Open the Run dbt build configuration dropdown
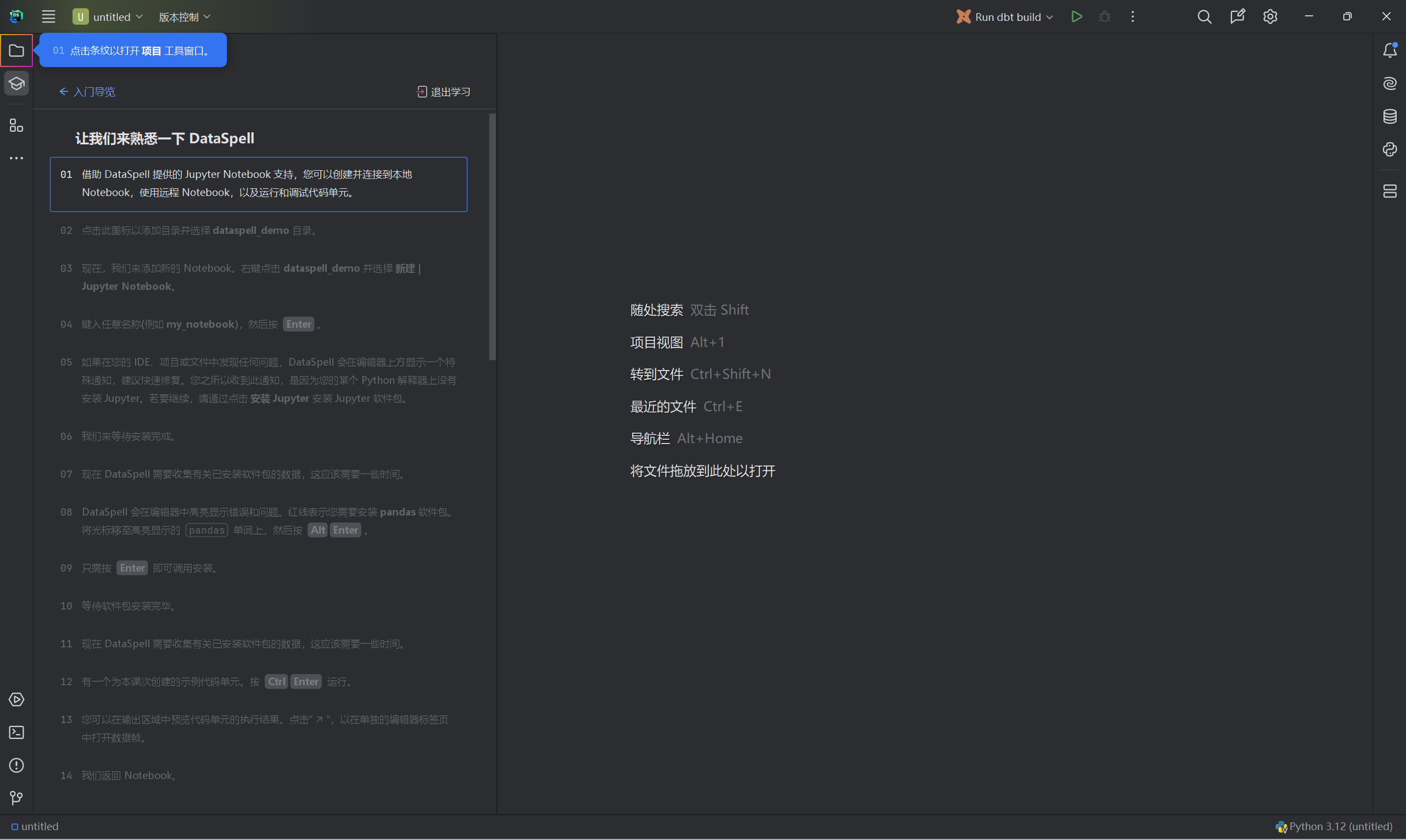 [x=1005, y=17]
